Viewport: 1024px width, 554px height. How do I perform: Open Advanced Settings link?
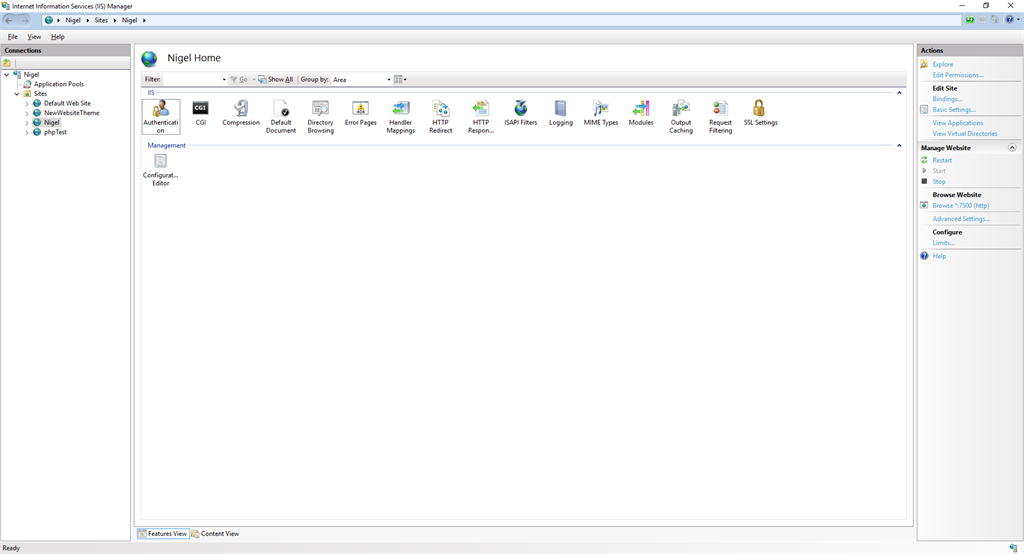[961, 219]
